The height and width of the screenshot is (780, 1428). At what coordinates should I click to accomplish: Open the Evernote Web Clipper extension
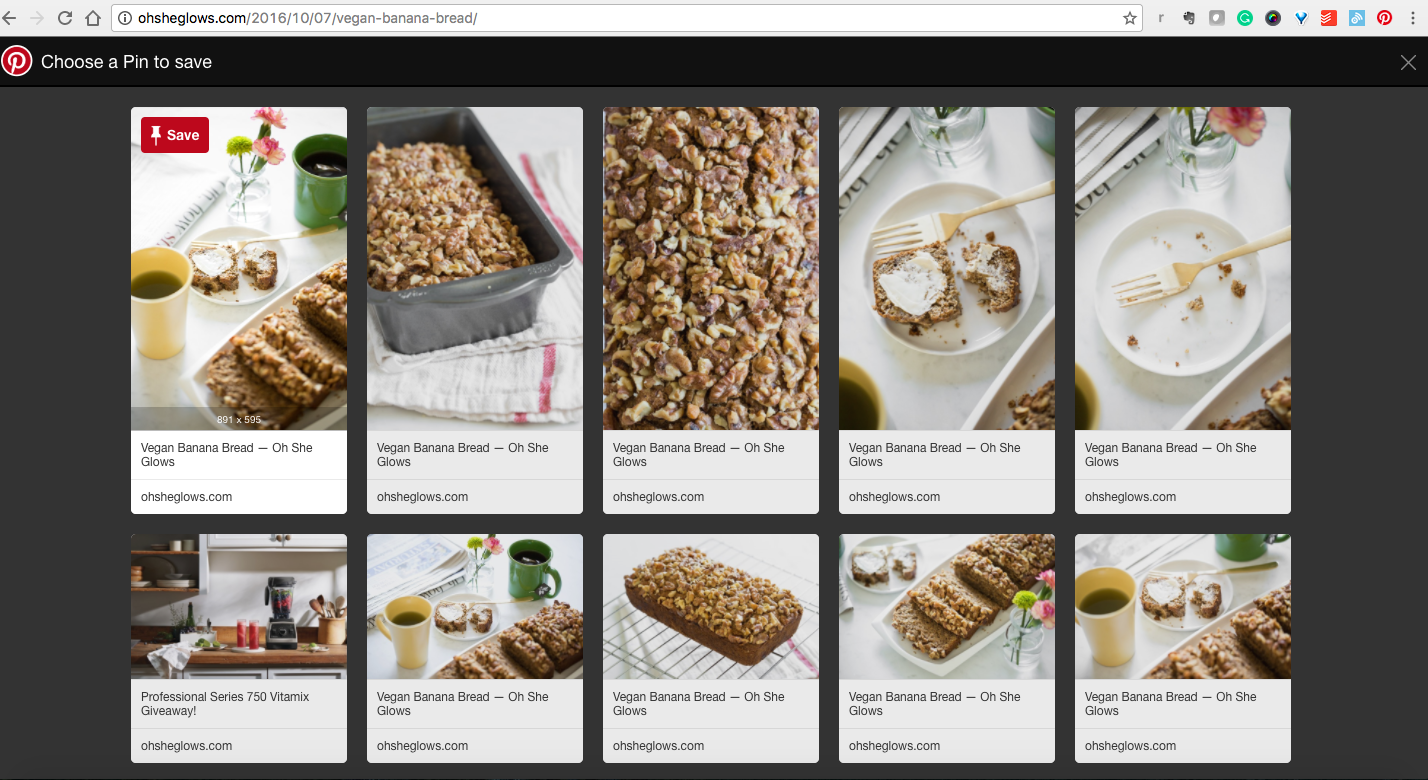click(1188, 18)
